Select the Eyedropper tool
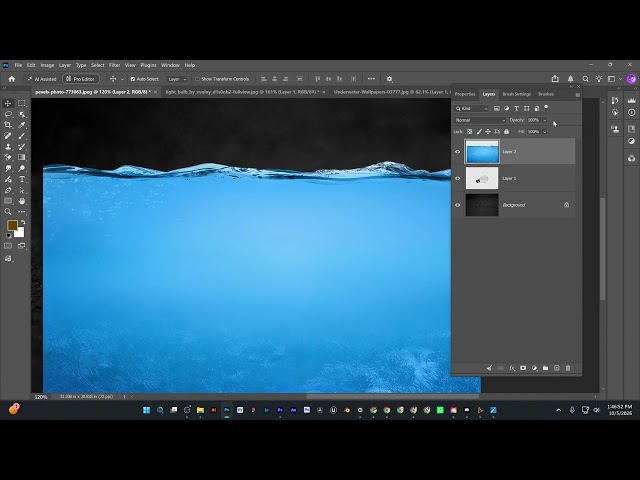The width and height of the screenshot is (640, 480). click(22, 125)
